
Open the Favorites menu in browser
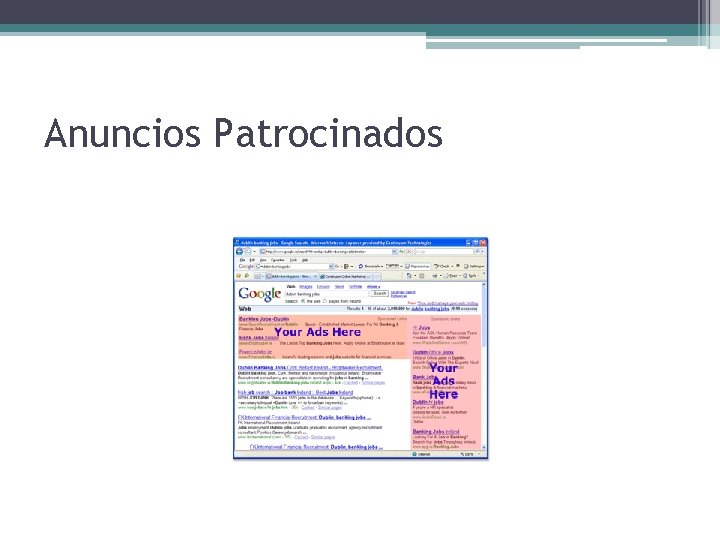pyautogui.click(x=277, y=260)
